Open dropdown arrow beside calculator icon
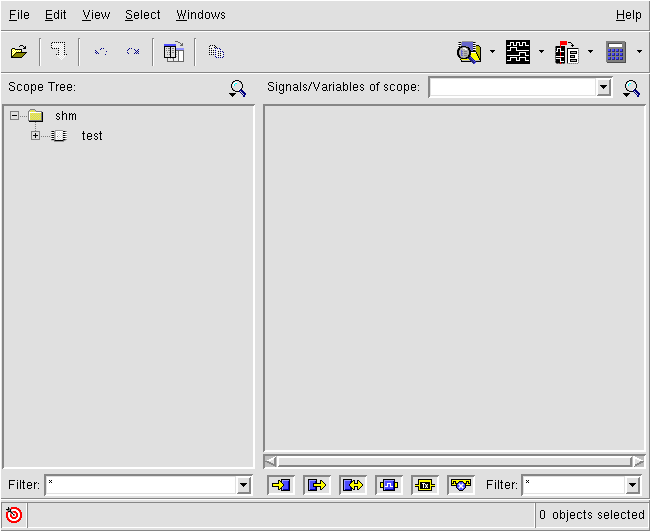This screenshot has width=650, height=531. tap(639, 52)
